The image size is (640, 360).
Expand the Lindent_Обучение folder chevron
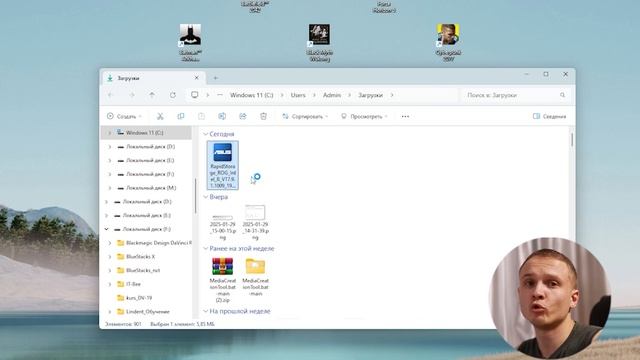pyautogui.click(x=109, y=311)
